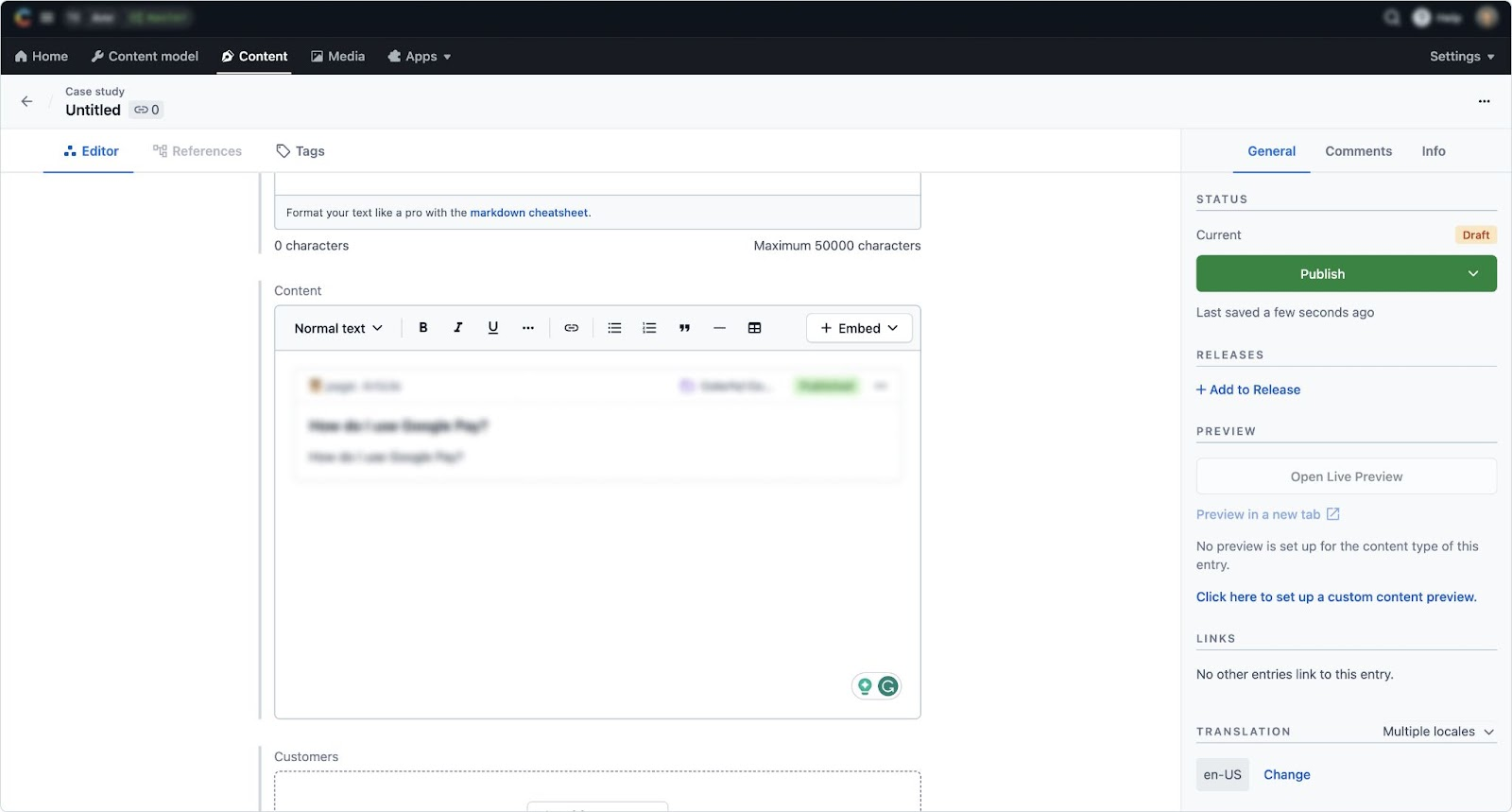Image resolution: width=1512 pixels, height=812 pixels.
Task: Toggle underline formatting
Action: click(x=493, y=328)
